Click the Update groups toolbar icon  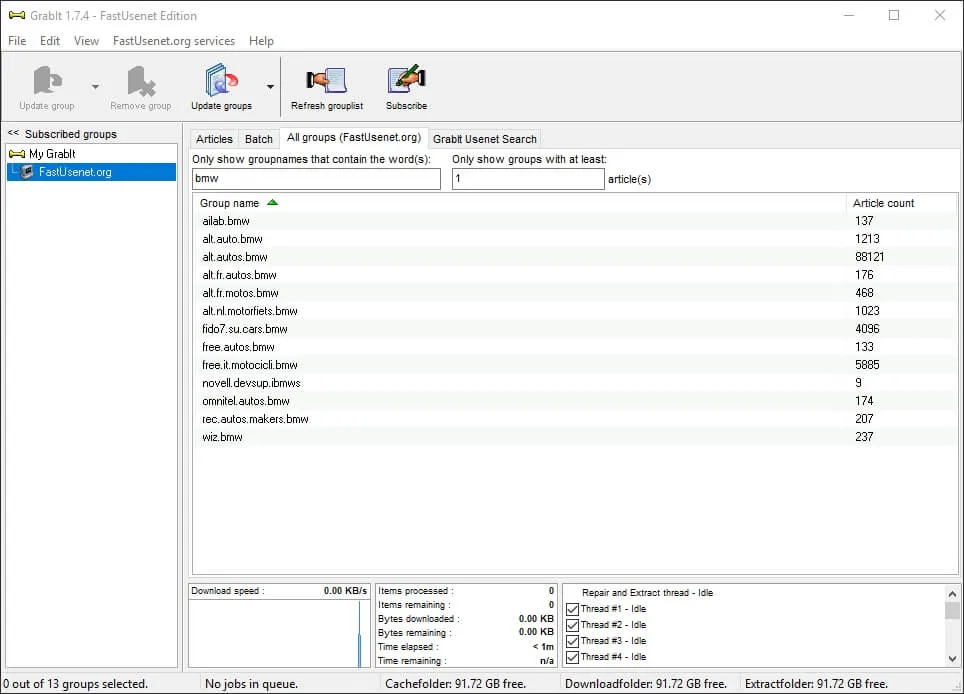pyautogui.click(x=221, y=81)
